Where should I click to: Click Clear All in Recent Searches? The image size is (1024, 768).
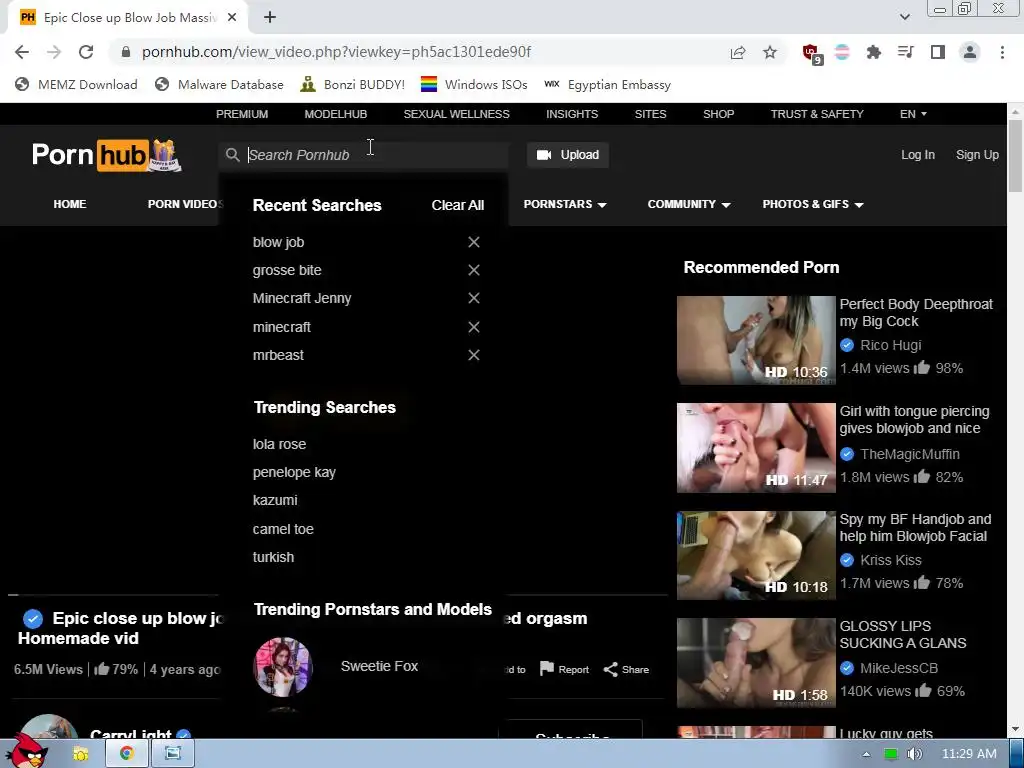coord(458,205)
